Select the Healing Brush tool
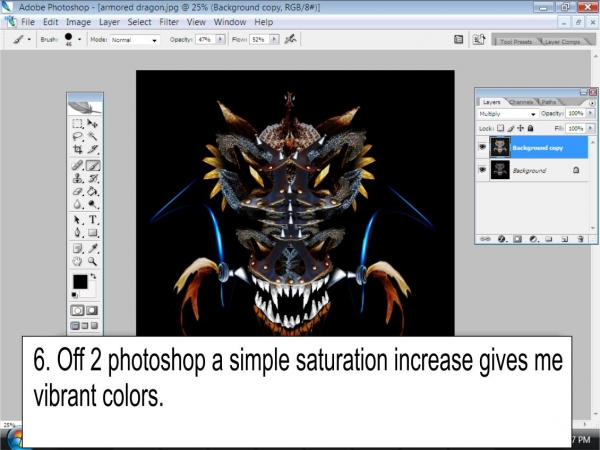This screenshot has width=600, height=450. pos(78,165)
